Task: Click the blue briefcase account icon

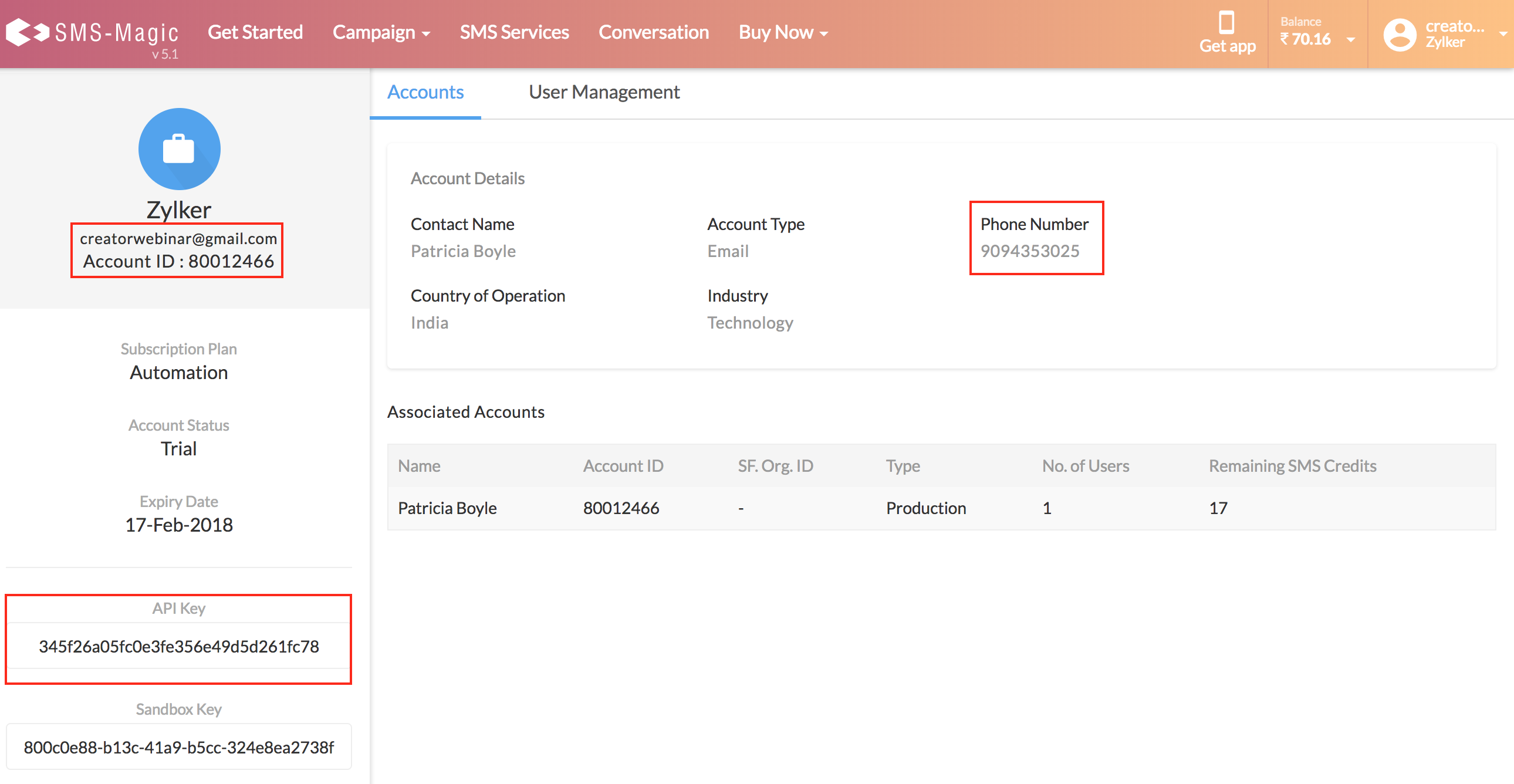Action: click(x=179, y=148)
